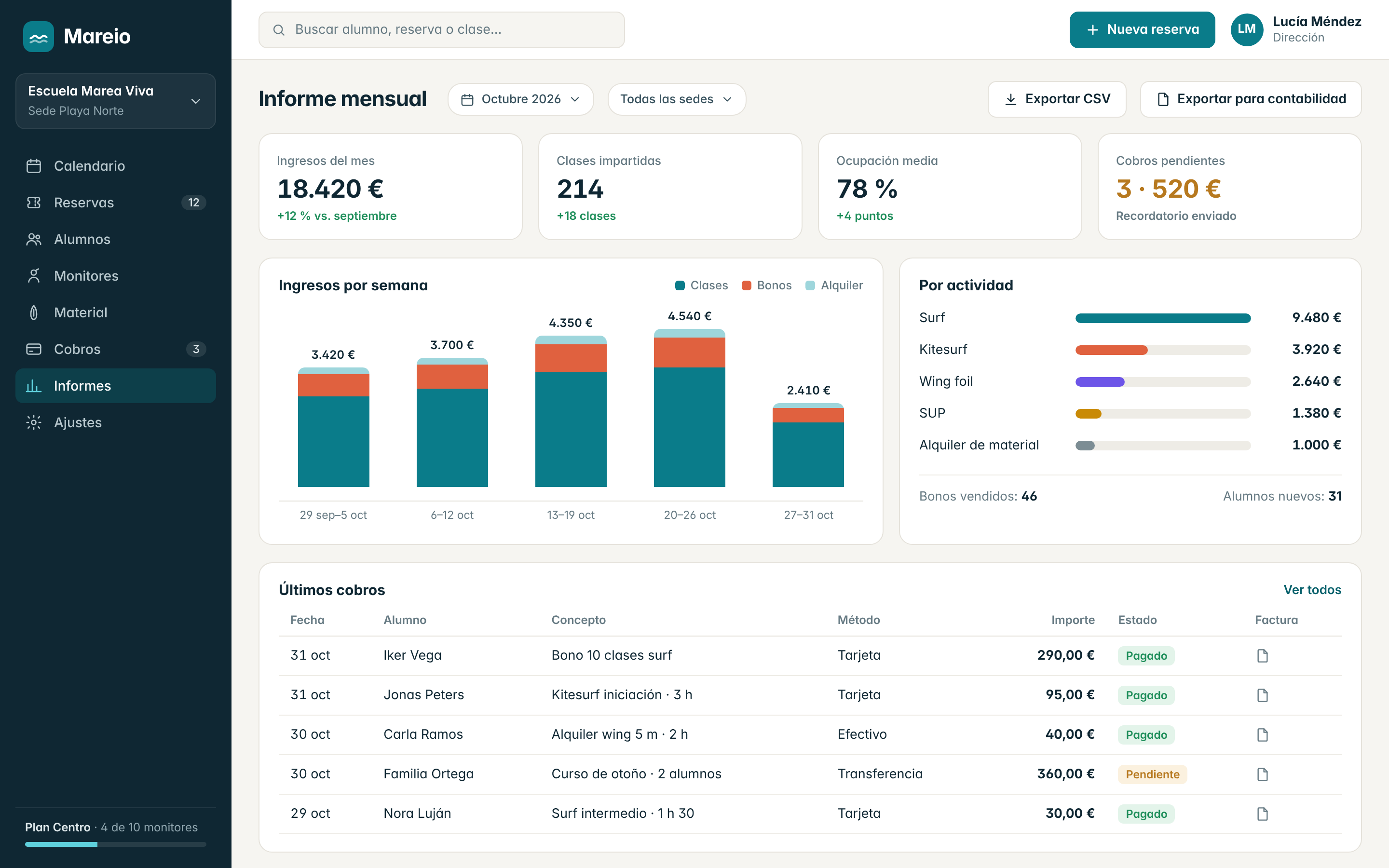The height and width of the screenshot is (868, 1389).
Task: Open the invoice icon for Jonas Peters
Action: [1262, 695]
